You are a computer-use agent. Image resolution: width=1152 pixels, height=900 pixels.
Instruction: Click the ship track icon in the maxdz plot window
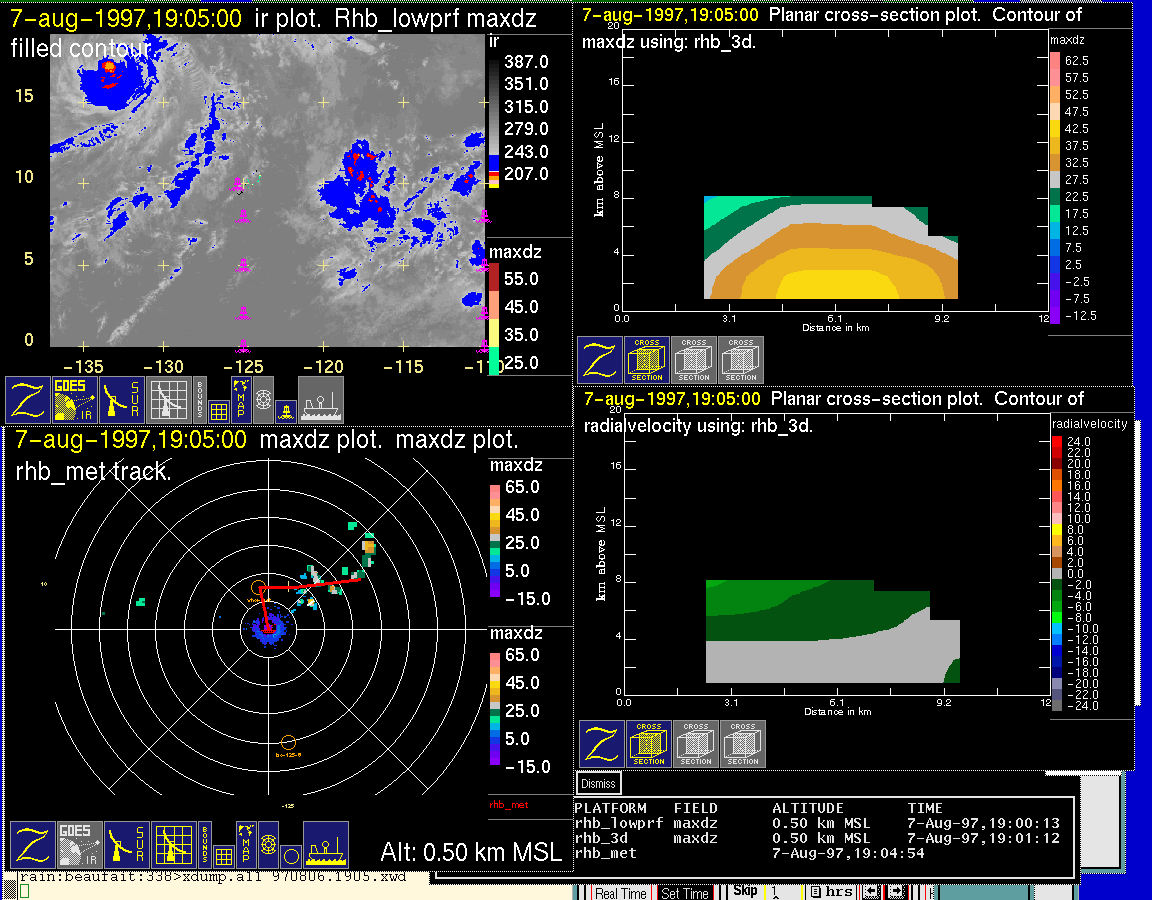(x=325, y=845)
